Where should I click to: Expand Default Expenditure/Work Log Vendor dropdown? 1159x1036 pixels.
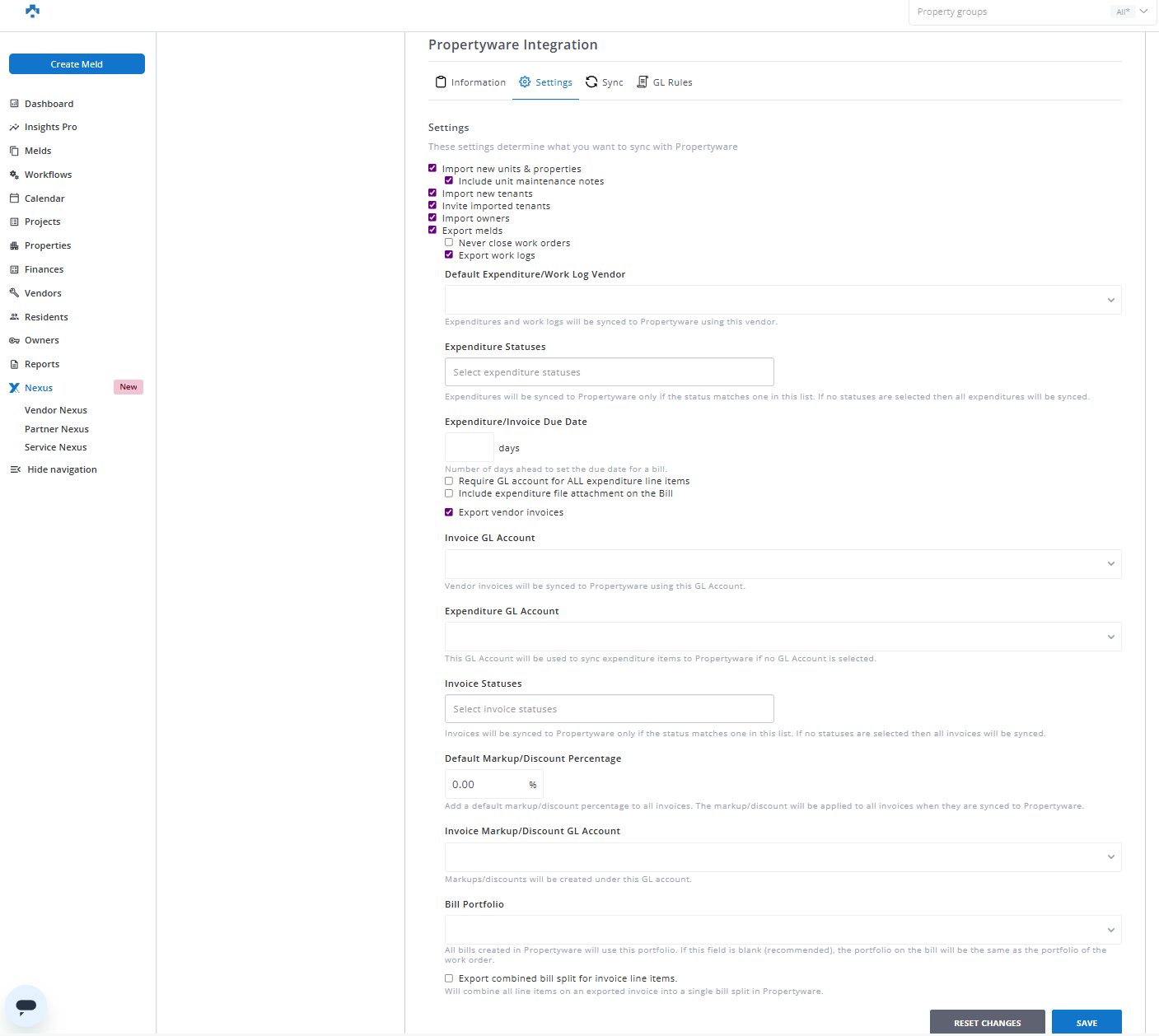click(x=783, y=300)
